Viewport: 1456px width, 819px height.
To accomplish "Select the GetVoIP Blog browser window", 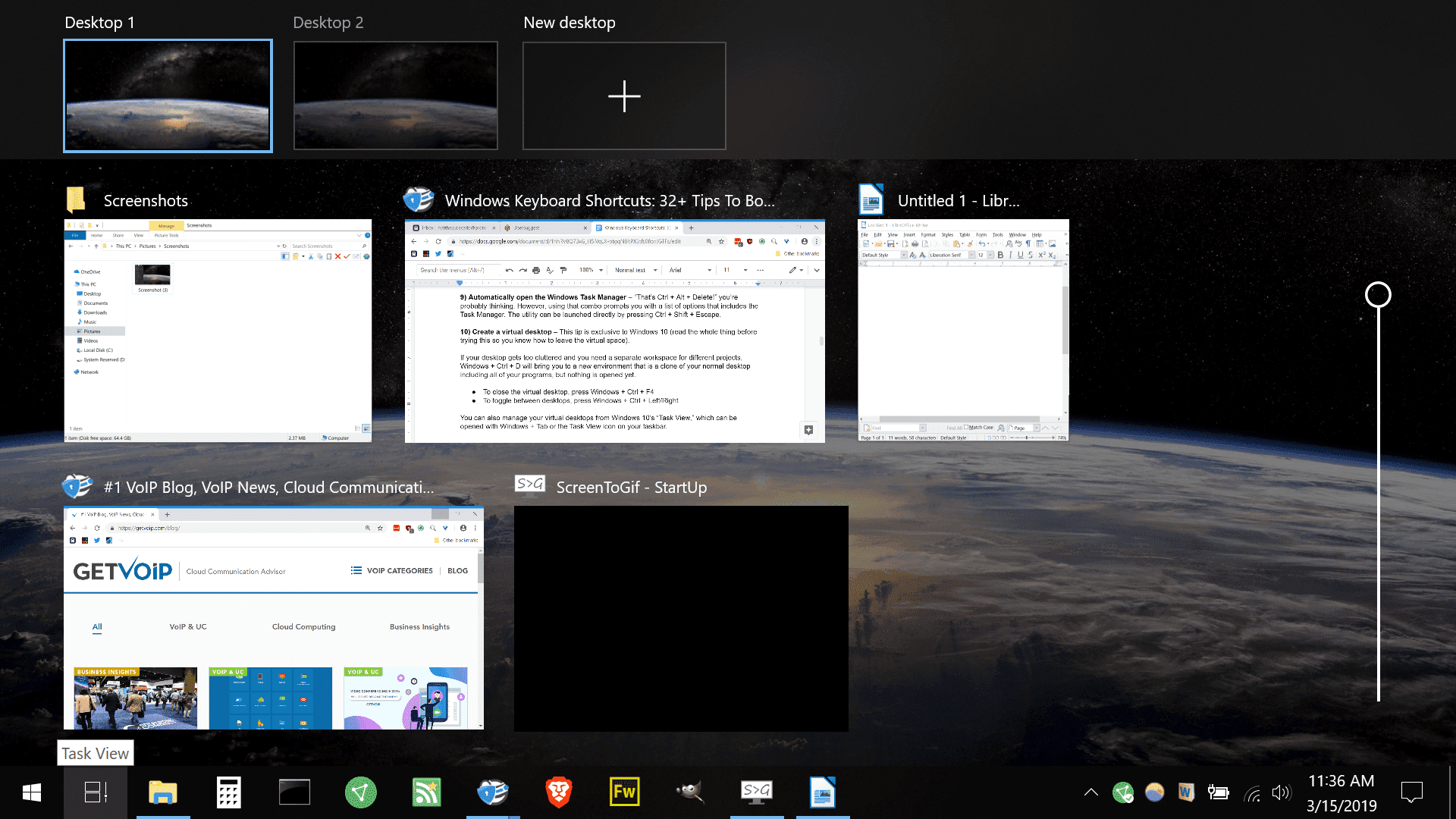I will point(274,618).
